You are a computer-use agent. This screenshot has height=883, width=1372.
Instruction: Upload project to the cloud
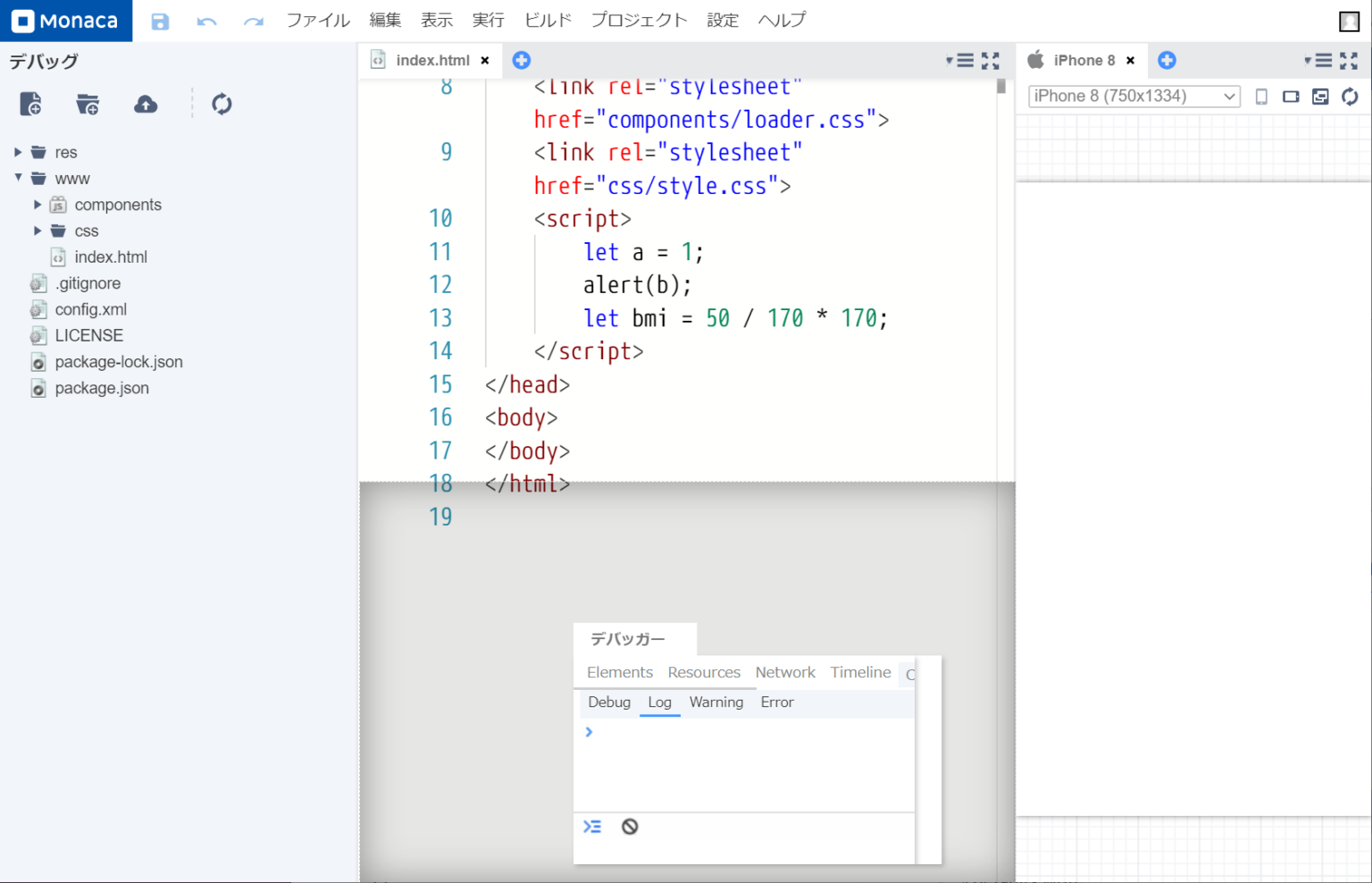pos(146,103)
